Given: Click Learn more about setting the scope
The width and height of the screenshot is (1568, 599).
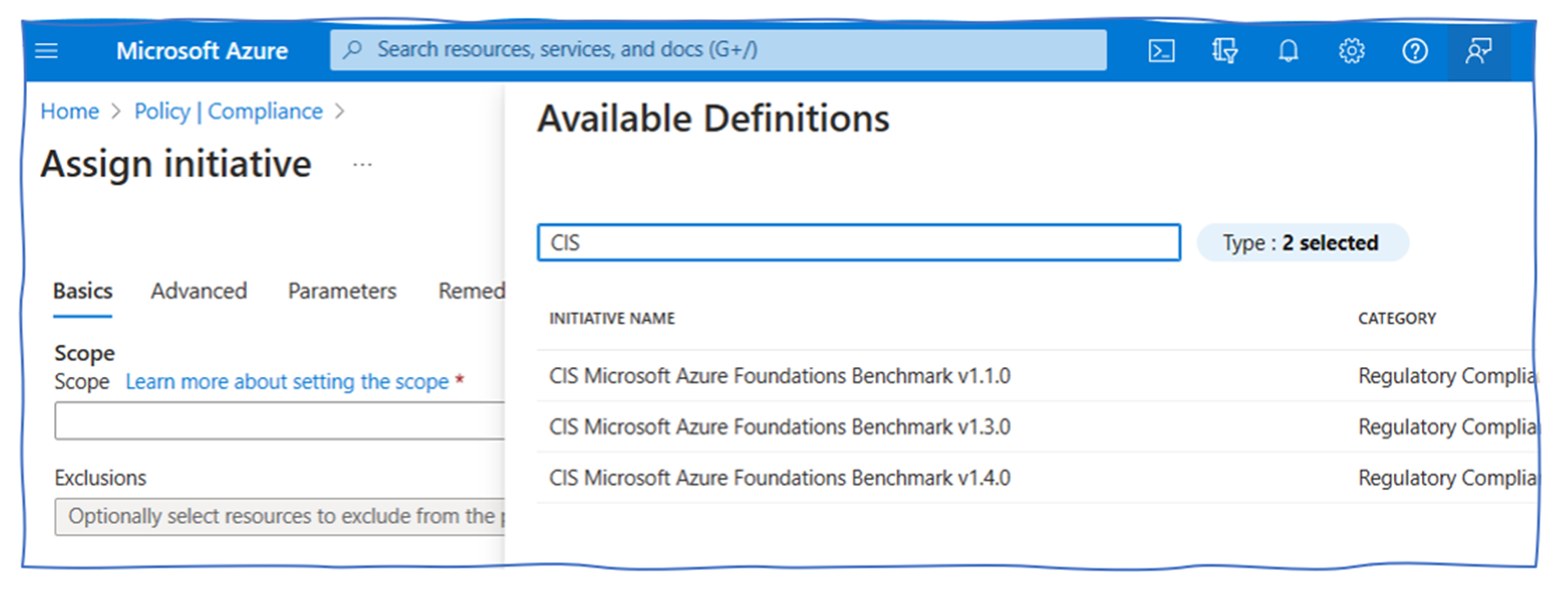Looking at the screenshot, I should (x=287, y=382).
